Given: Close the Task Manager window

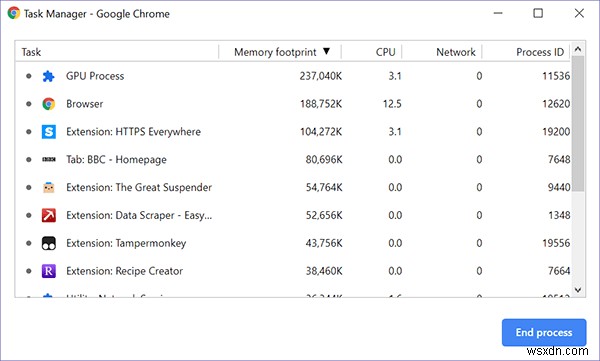Looking at the screenshot, I should coord(579,13).
